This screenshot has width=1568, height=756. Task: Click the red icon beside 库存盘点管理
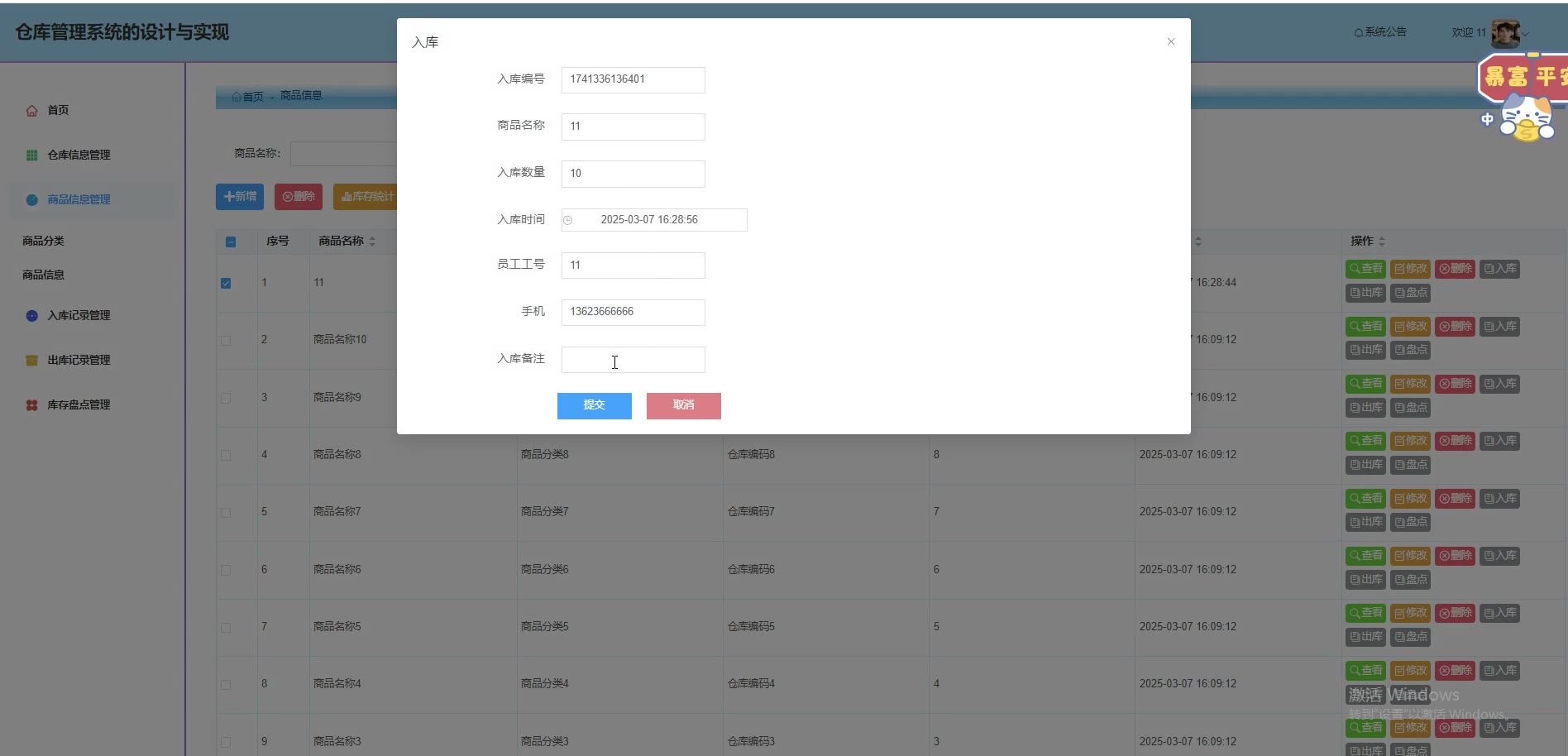pyautogui.click(x=31, y=405)
